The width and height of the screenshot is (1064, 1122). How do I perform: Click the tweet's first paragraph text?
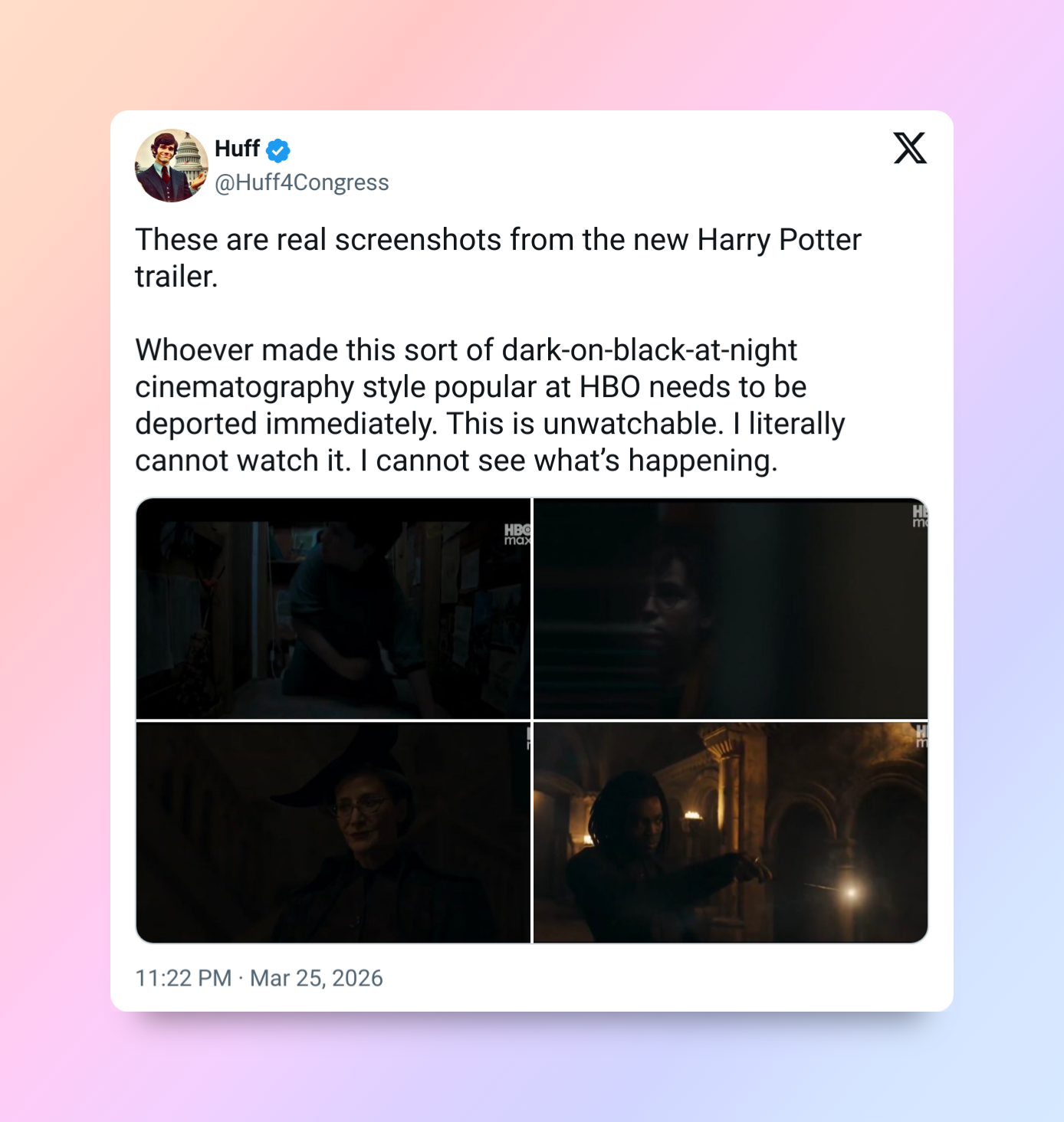pos(498,258)
